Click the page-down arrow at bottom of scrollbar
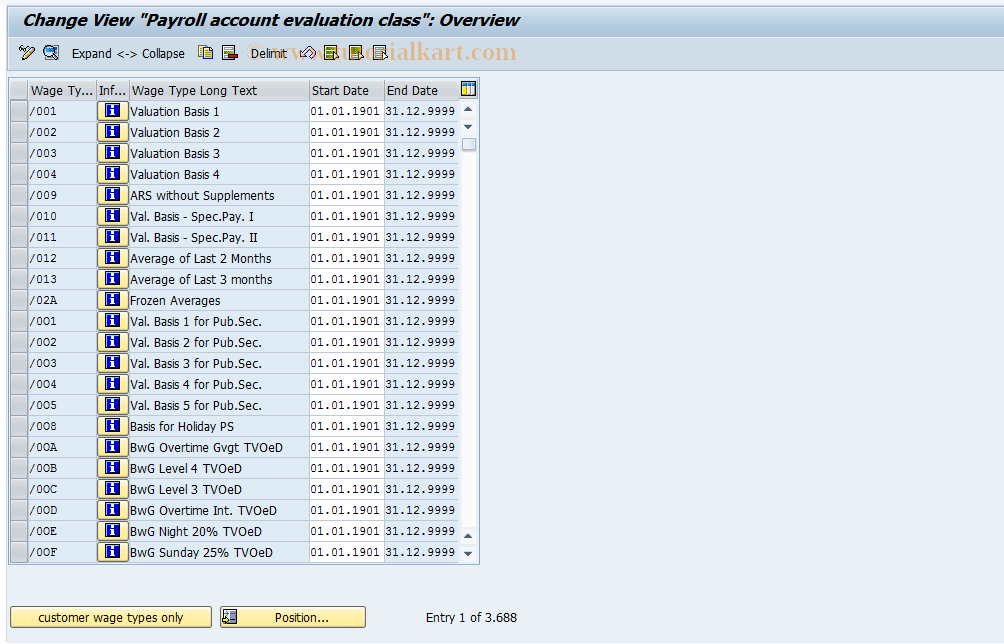This screenshot has height=644, width=1004. 468,553
